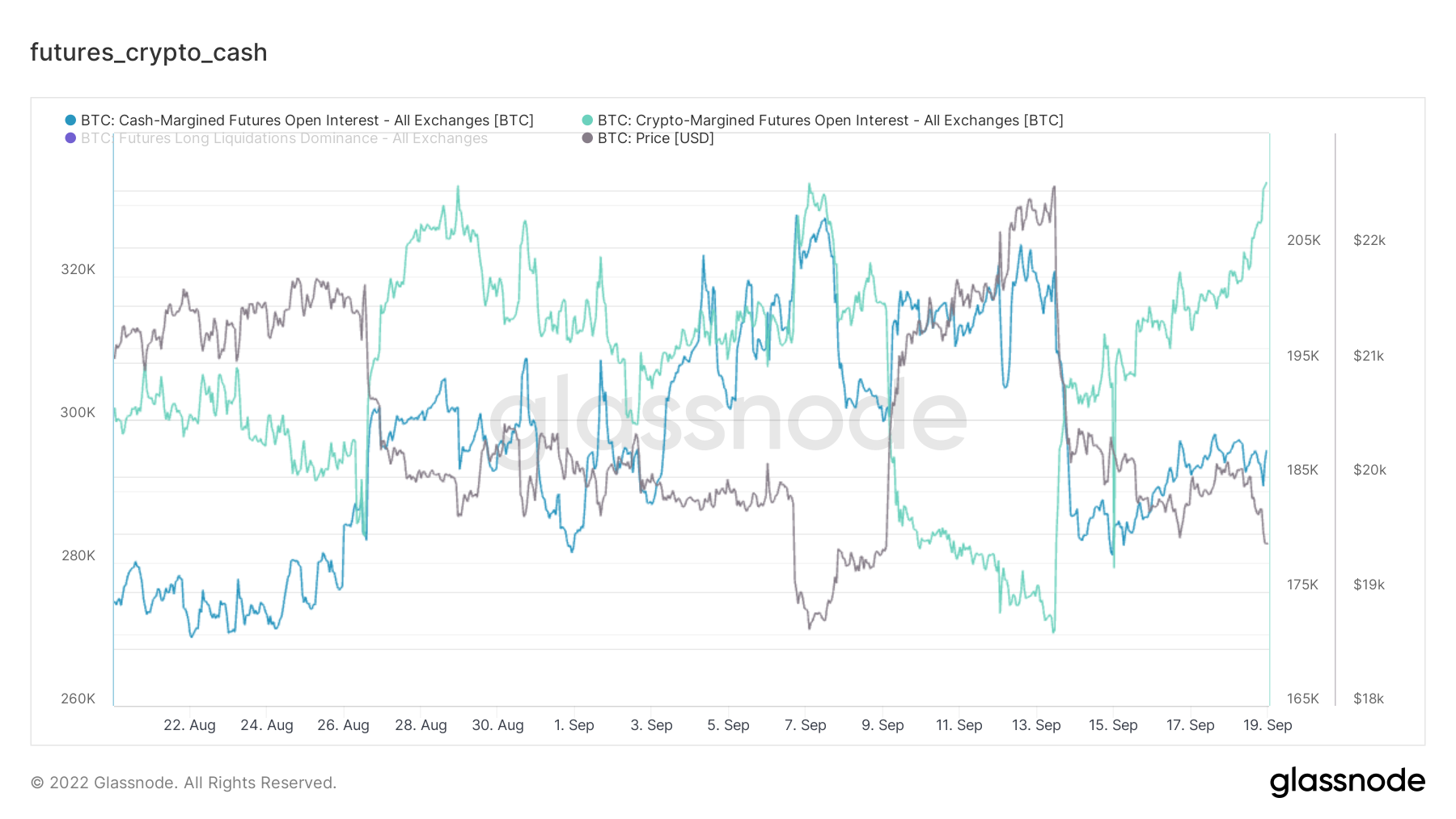Click the $18k price axis label

tap(1368, 699)
